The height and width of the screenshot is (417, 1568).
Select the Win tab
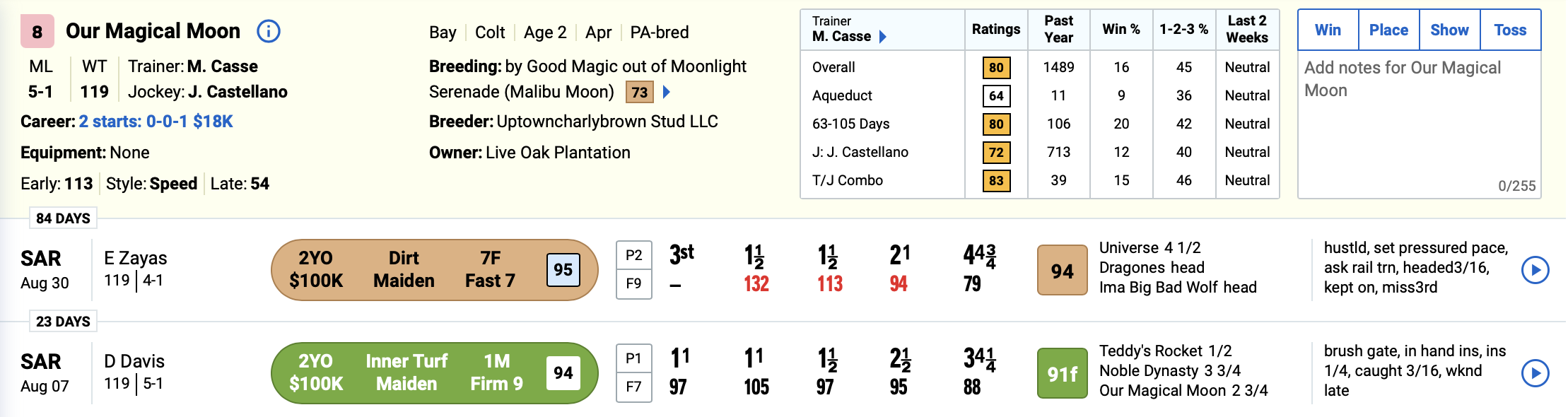click(x=1328, y=30)
